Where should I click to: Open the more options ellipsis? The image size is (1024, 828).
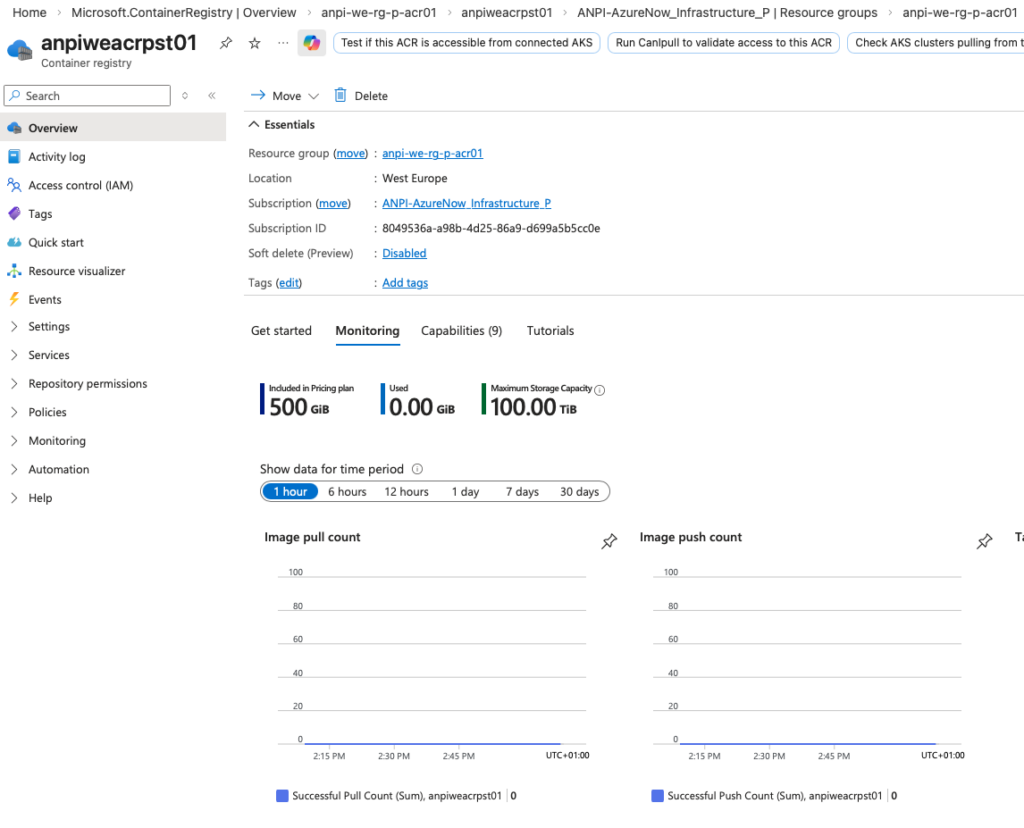[x=282, y=44]
